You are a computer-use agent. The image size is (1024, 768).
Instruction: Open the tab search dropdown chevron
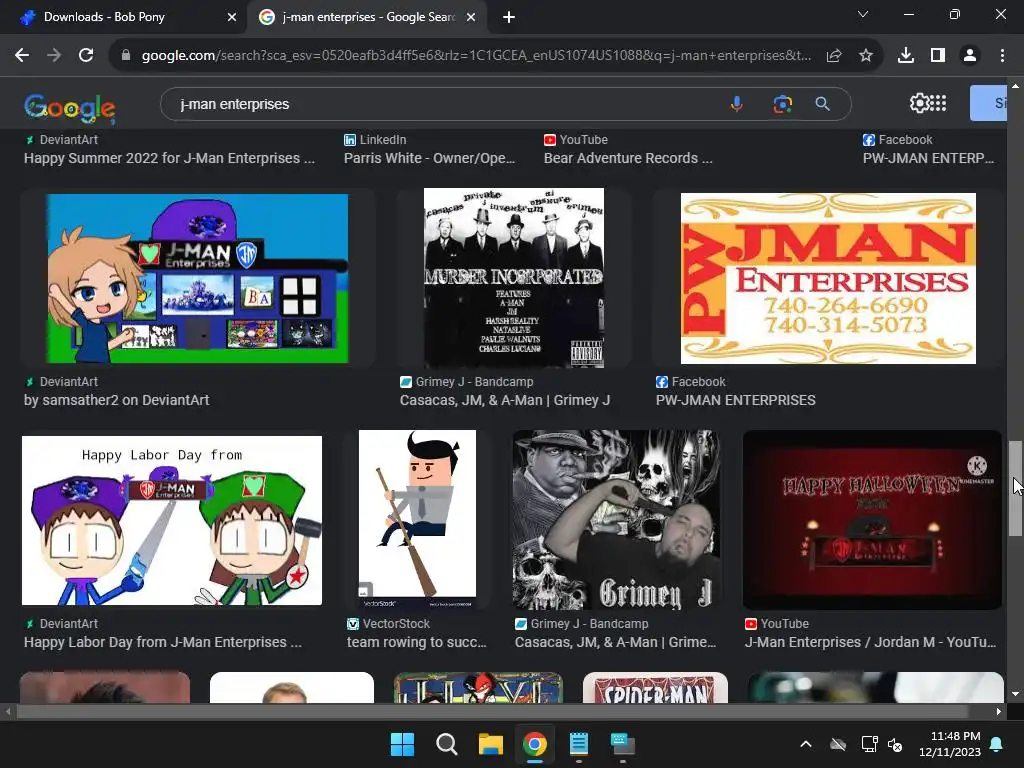click(863, 14)
